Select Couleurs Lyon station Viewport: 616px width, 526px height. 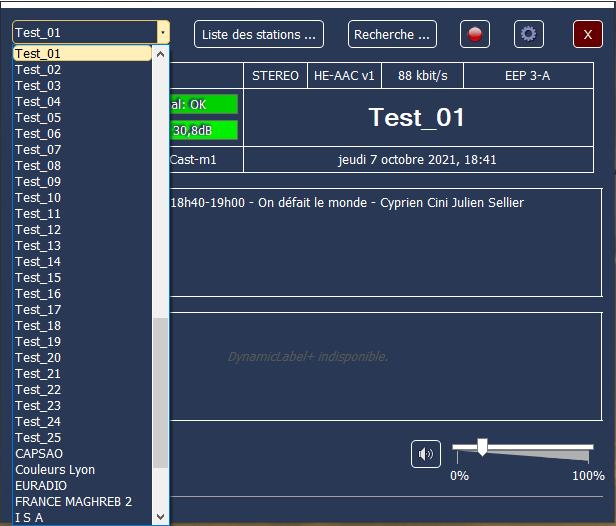[x=82, y=470]
